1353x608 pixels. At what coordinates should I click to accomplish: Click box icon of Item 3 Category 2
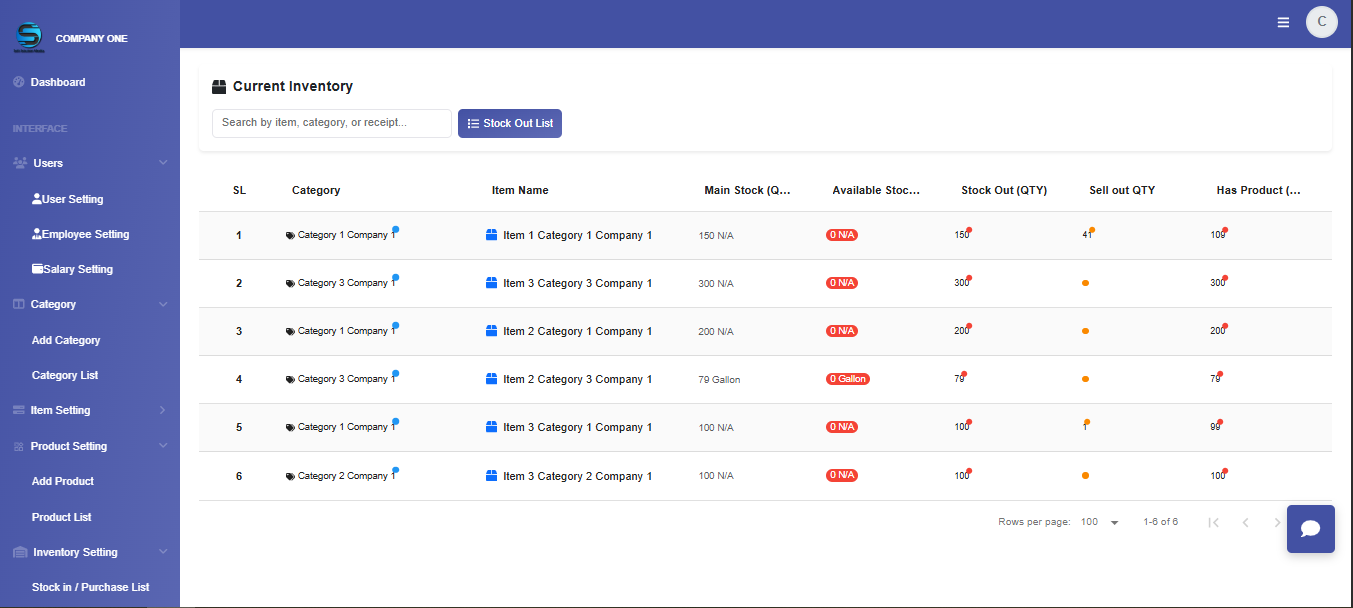[491, 476]
